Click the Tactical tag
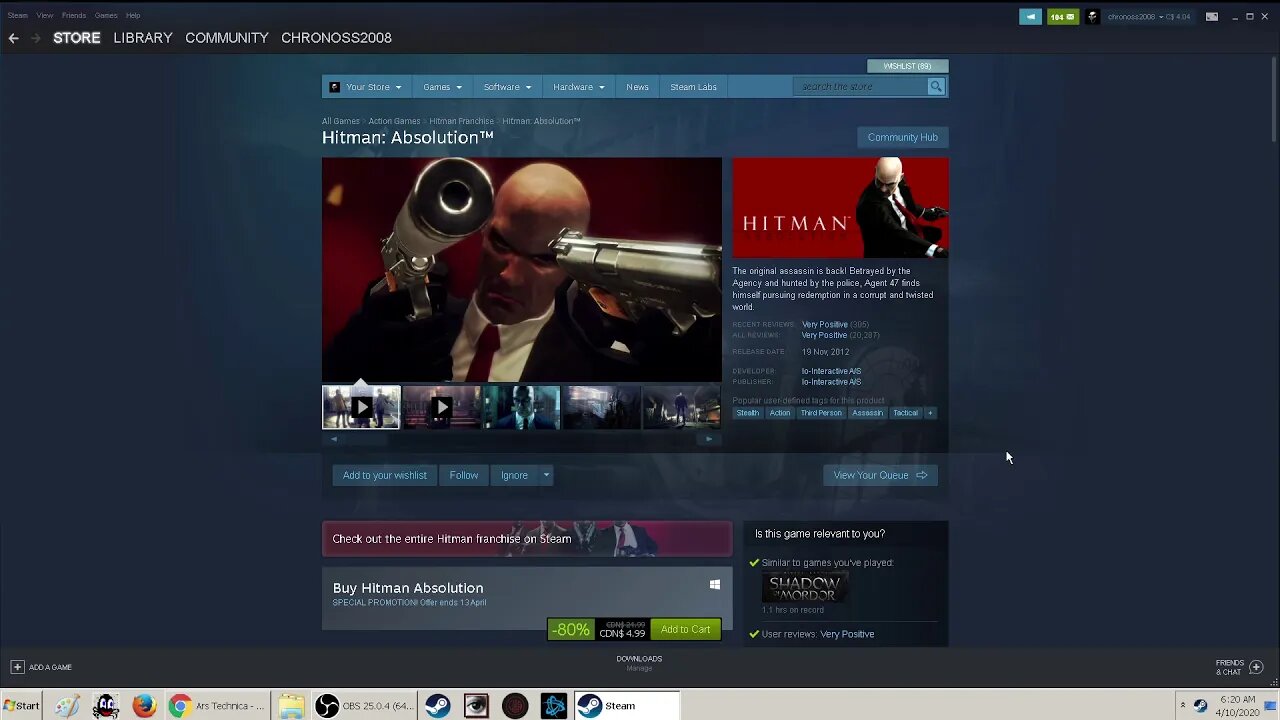 pos(905,413)
